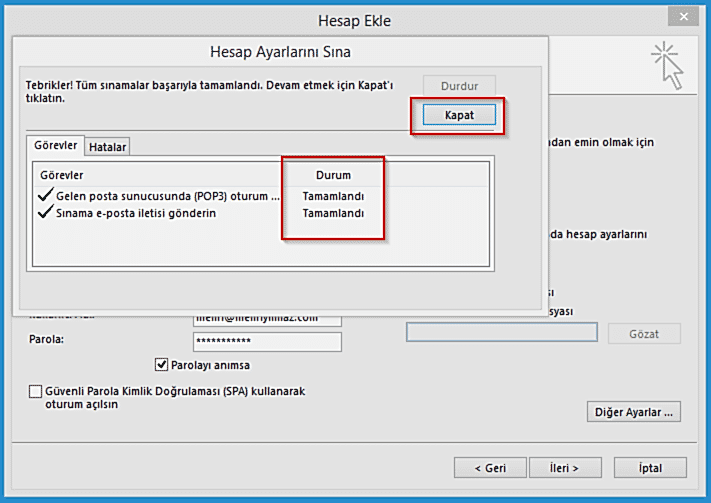Click the Görevler column header
Screen dimensions: 711x503
pyautogui.click(x=62, y=175)
